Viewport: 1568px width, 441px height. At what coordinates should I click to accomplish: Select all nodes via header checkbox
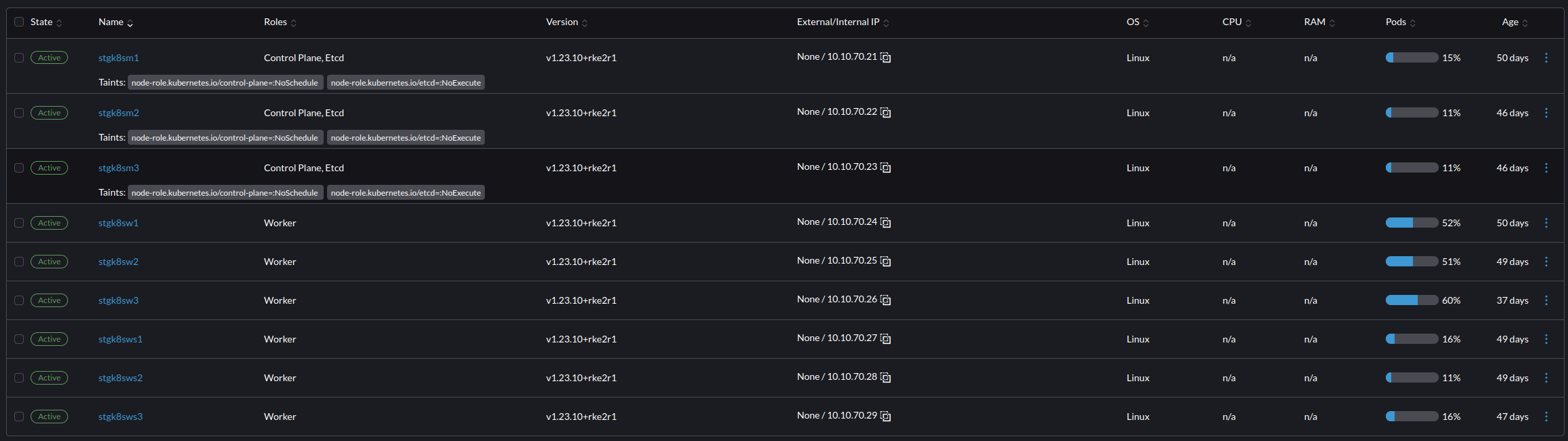pos(18,22)
